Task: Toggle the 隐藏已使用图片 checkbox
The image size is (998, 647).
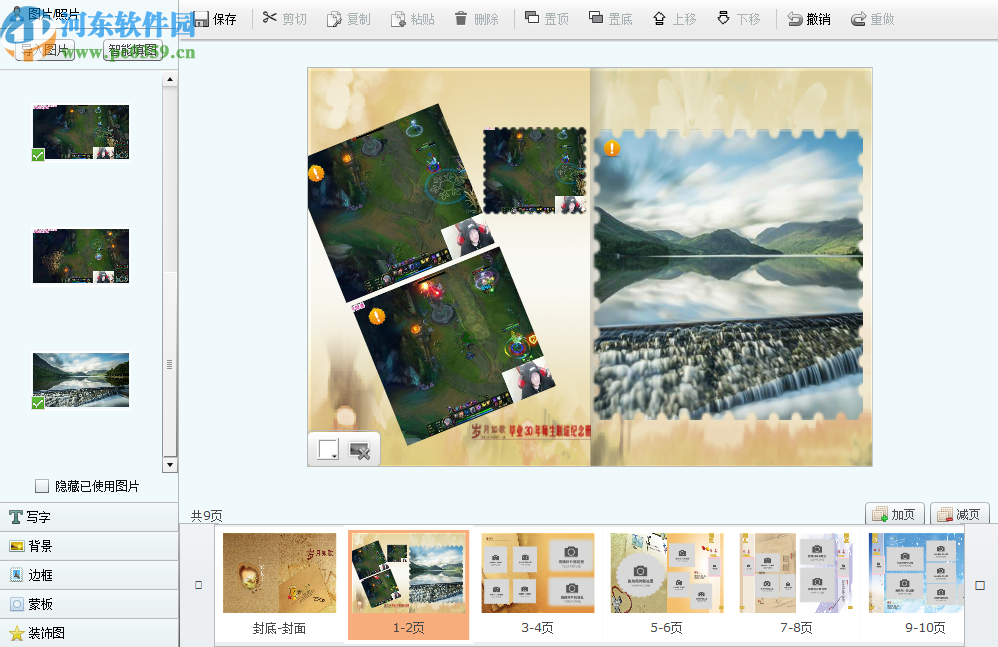Action: (x=42, y=486)
